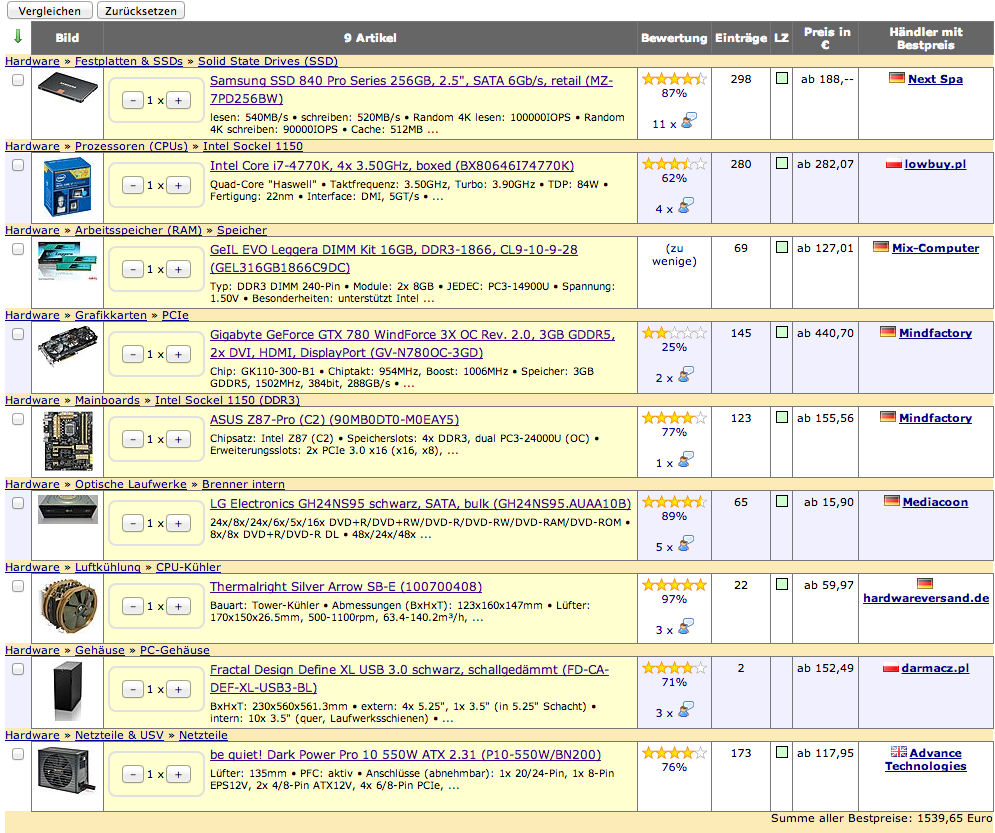This screenshot has height=833, width=995.
Task: Increase quantity of ASUS Z87-Pro mainboard
Action: click(x=178, y=440)
